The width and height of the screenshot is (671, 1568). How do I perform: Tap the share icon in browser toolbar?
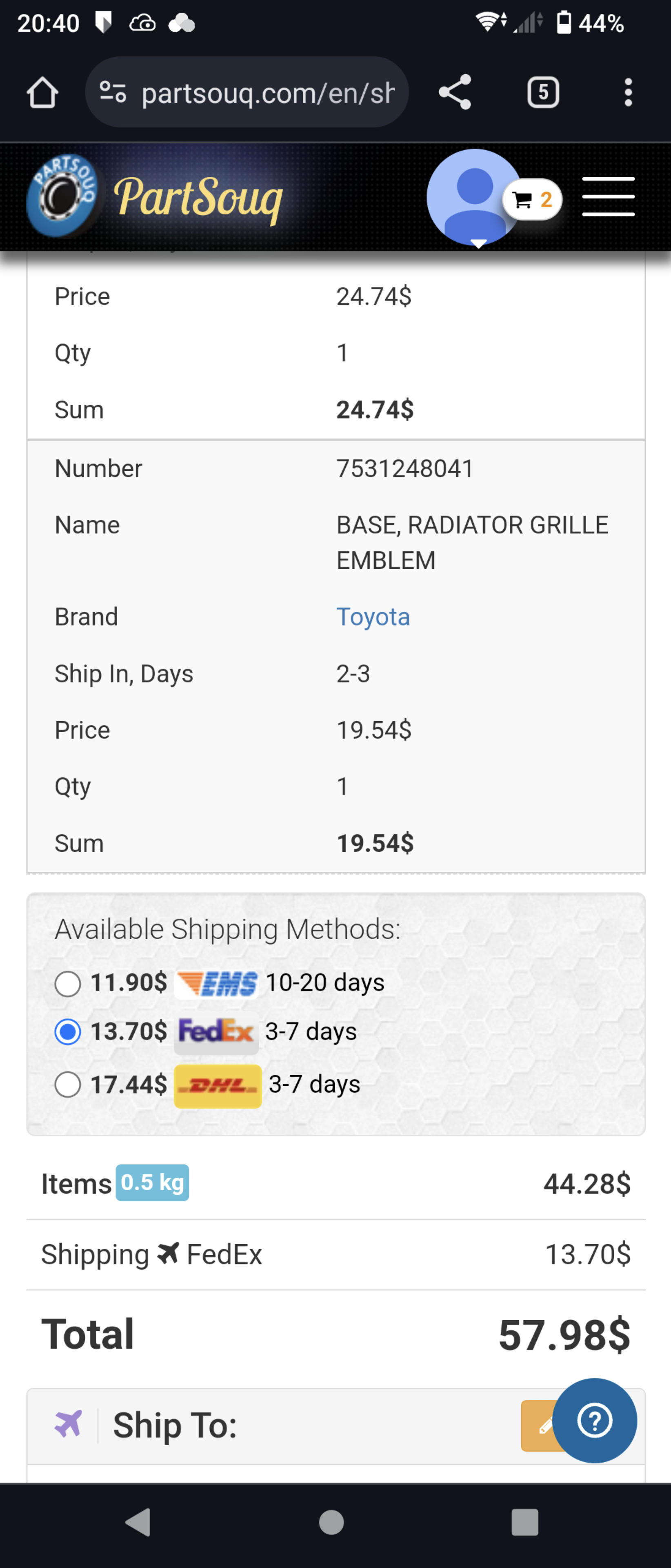click(x=454, y=93)
